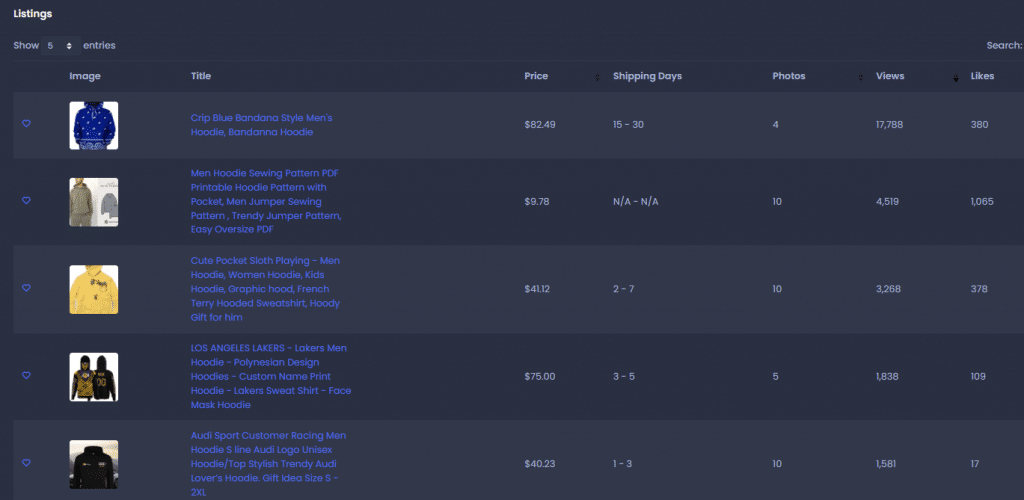Select the $82.49 price cell

click(x=540, y=125)
